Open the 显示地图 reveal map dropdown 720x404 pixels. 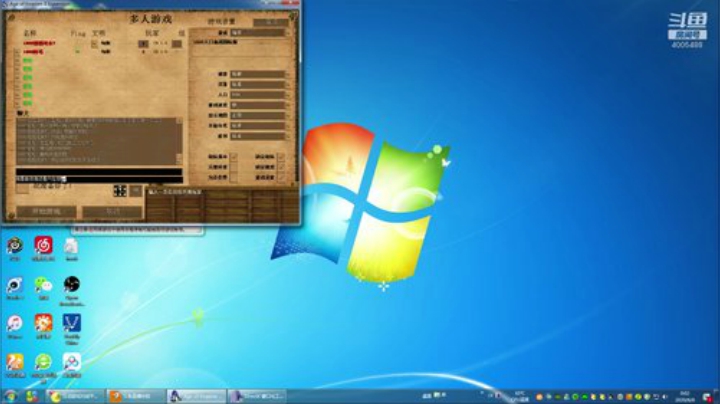260,115
